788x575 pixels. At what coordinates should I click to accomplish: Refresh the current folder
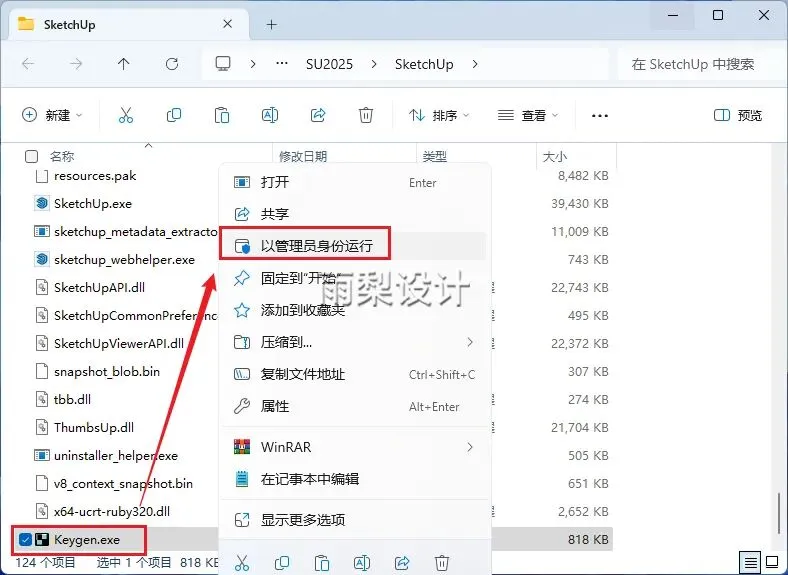tap(172, 64)
